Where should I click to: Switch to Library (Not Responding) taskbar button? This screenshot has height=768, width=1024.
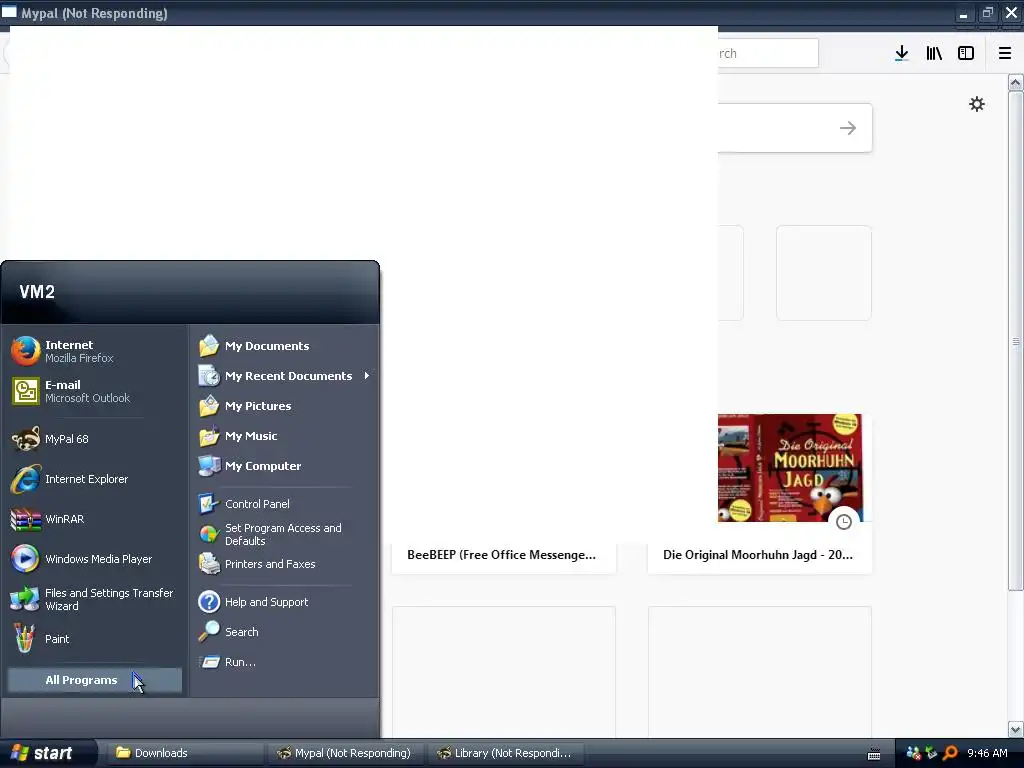click(x=505, y=754)
